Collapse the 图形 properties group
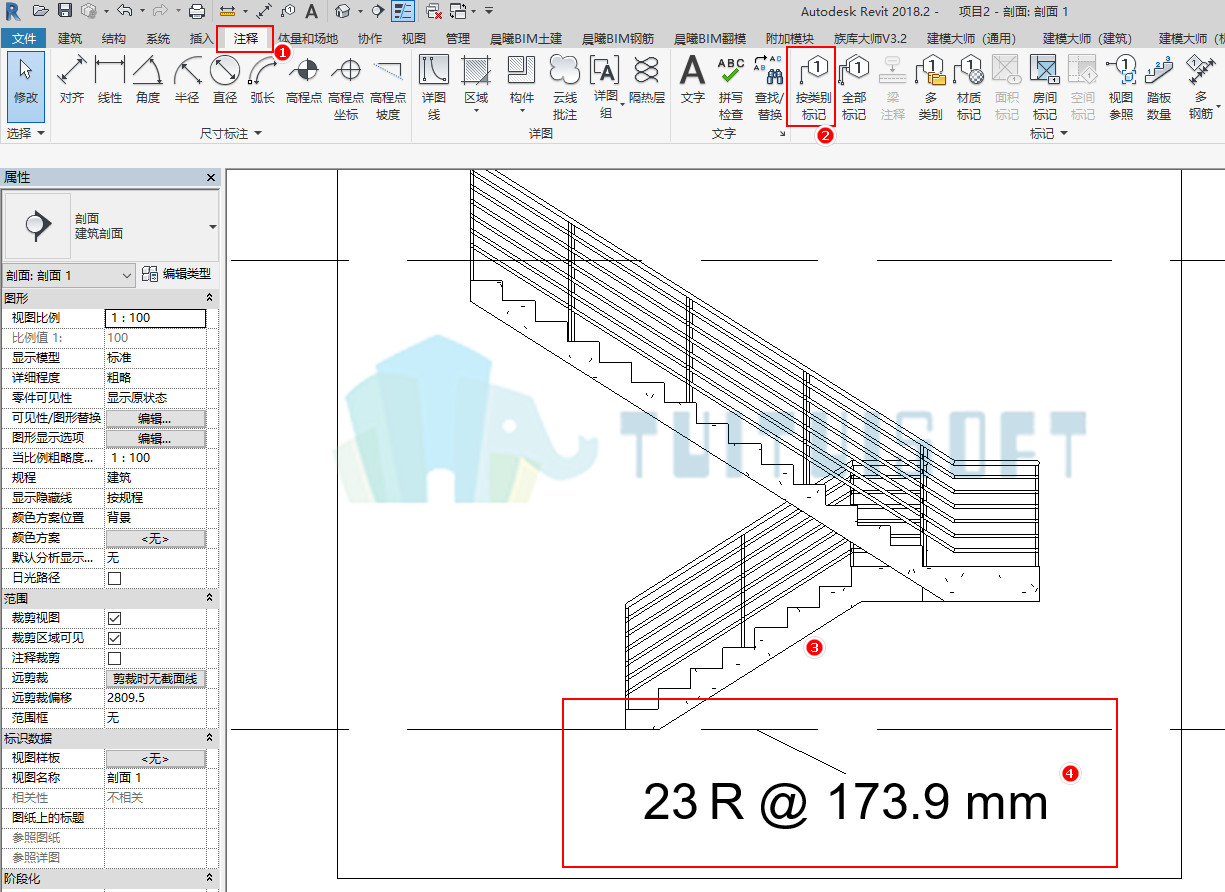Image resolution: width=1225 pixels, height=892 pixels. tap(209, 298)
